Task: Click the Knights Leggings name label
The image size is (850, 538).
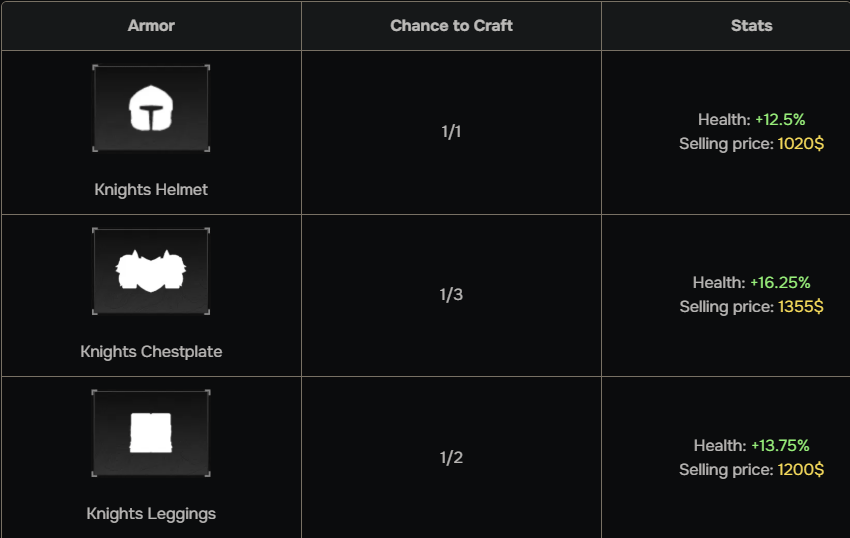Action: click(151, 513)
